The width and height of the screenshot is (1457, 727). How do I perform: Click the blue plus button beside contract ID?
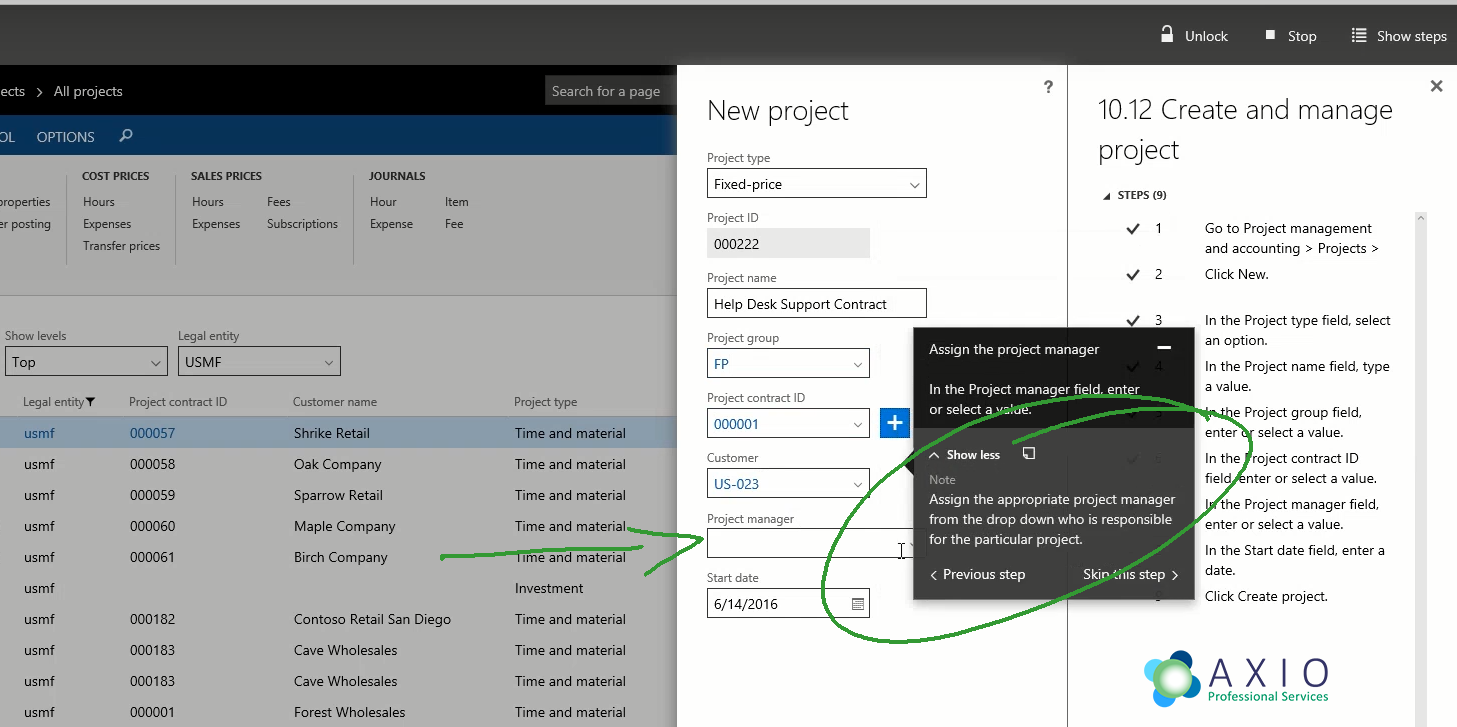pos(895,423)
